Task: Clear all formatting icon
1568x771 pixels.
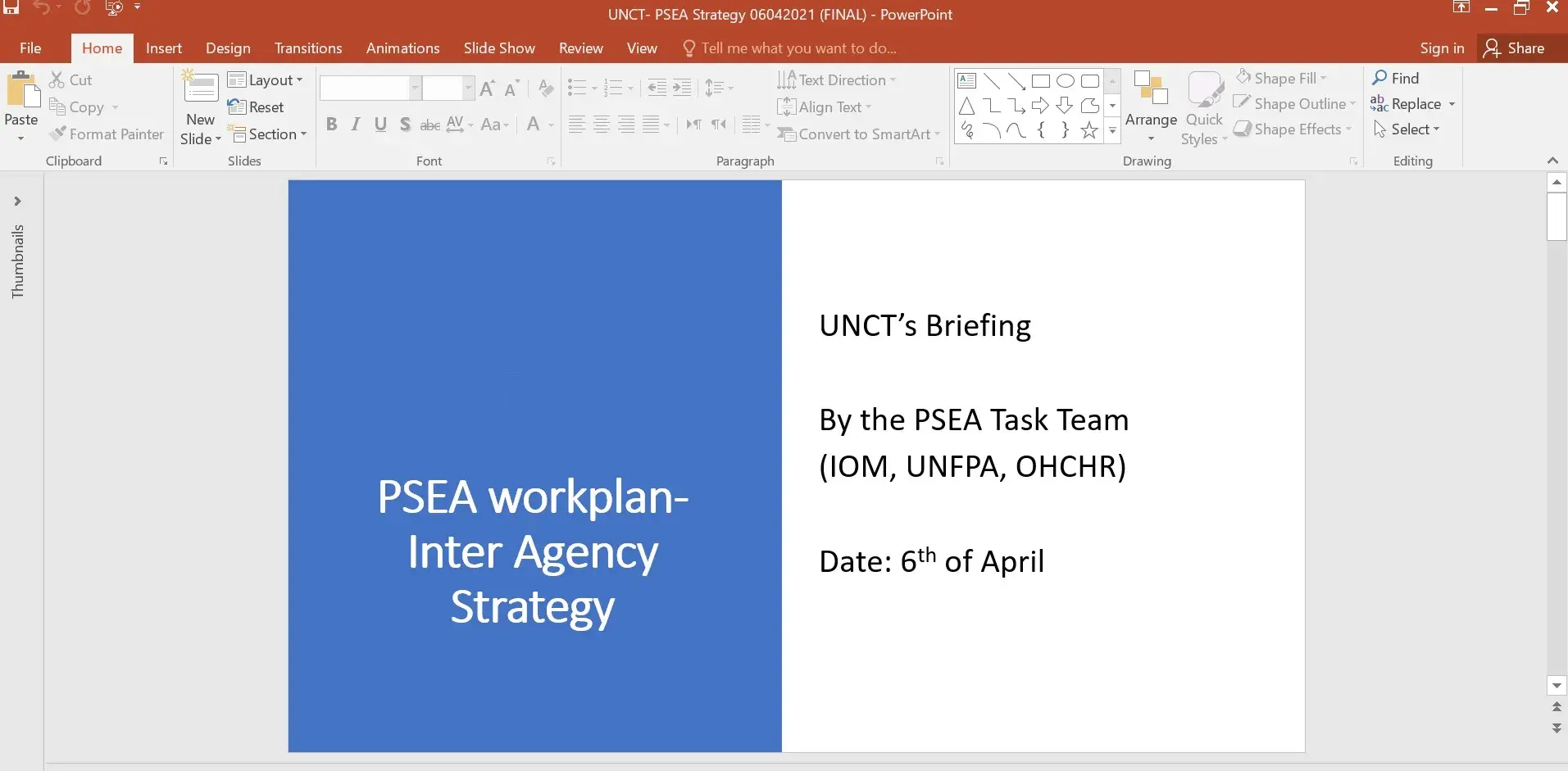Action: click(x=546, y=88)
